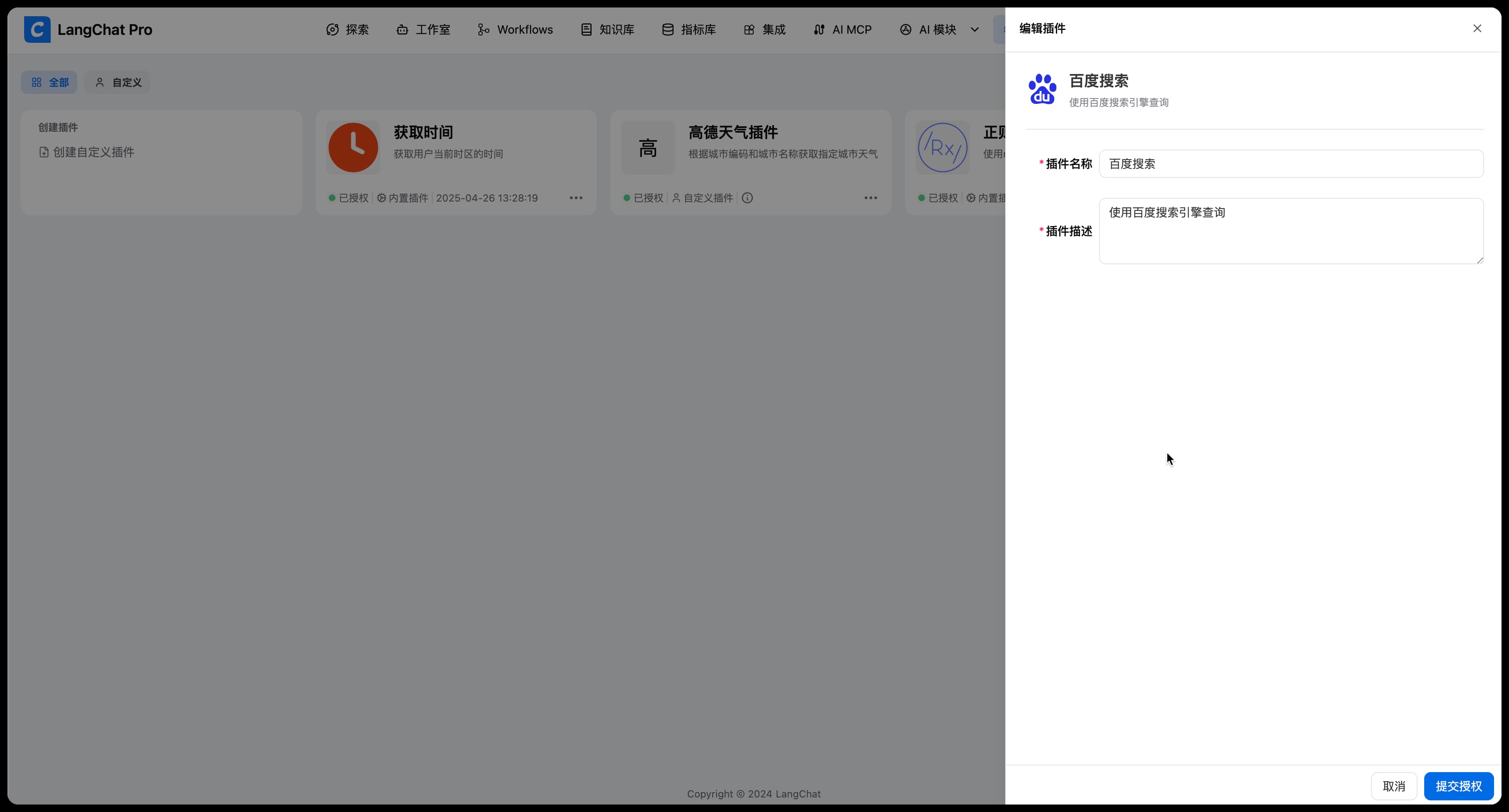Click info icon on 高德天气插件 card
1509x812 pixels.
coord(747,198)
